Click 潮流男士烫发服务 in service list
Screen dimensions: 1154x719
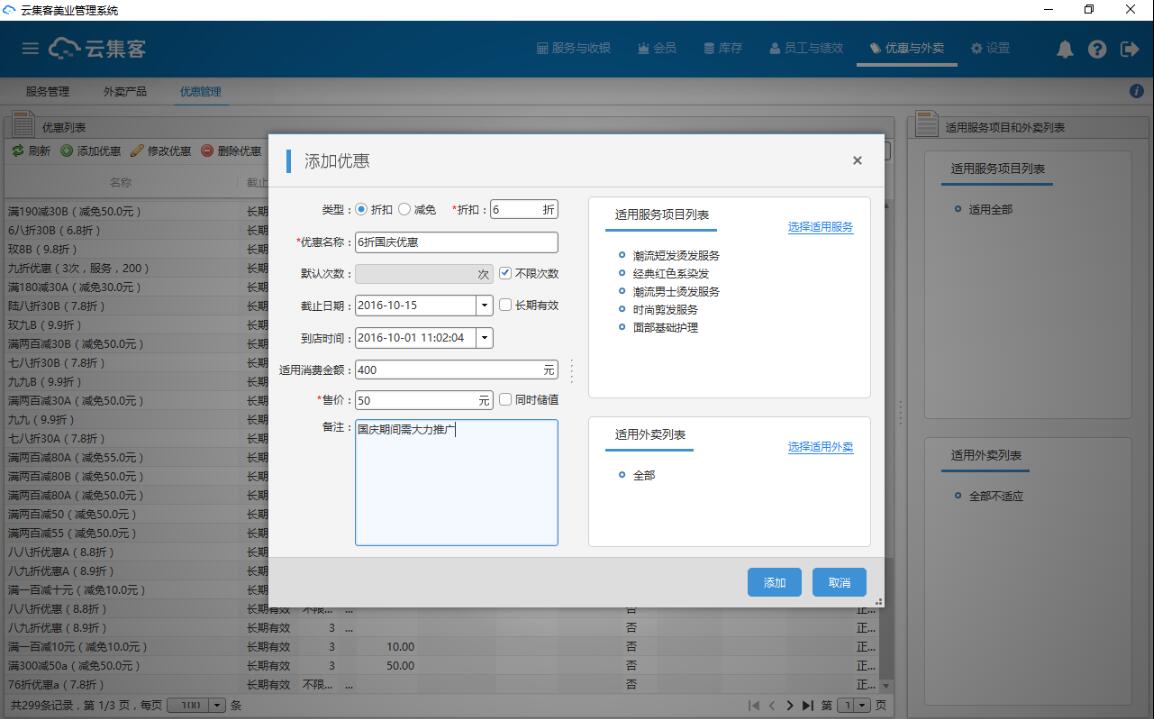click(x=676, y=291)
